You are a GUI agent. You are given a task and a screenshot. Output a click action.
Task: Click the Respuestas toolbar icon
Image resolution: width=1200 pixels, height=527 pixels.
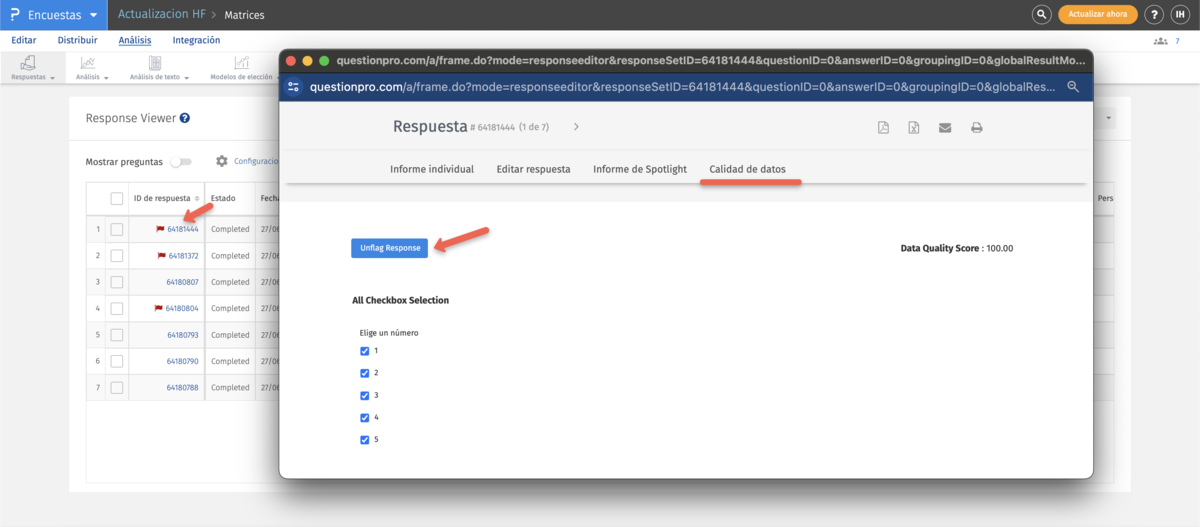[29, 62]
